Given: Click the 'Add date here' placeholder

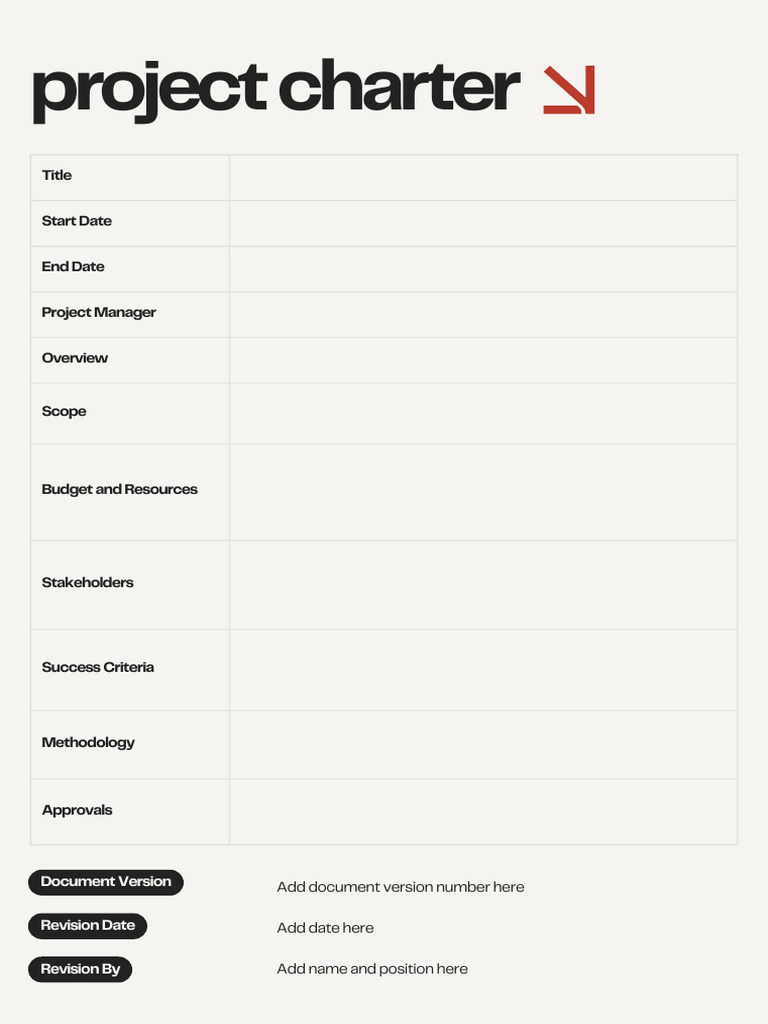Looking at the screenshot, I should point(325,928).
